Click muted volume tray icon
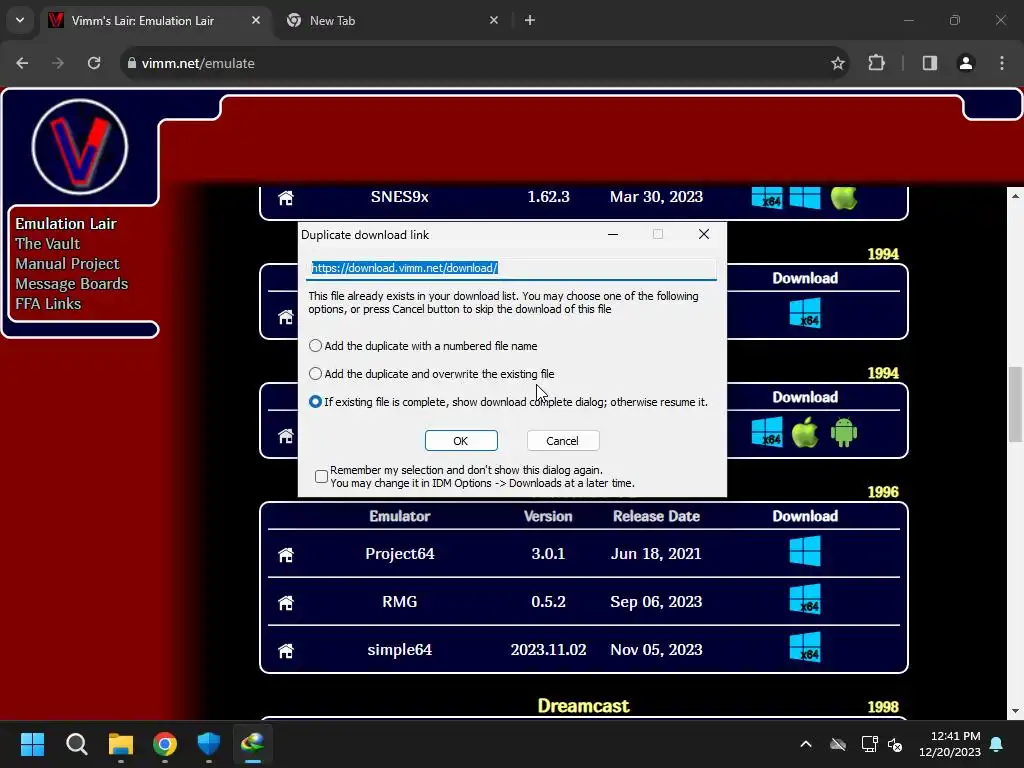 [895, 744]
